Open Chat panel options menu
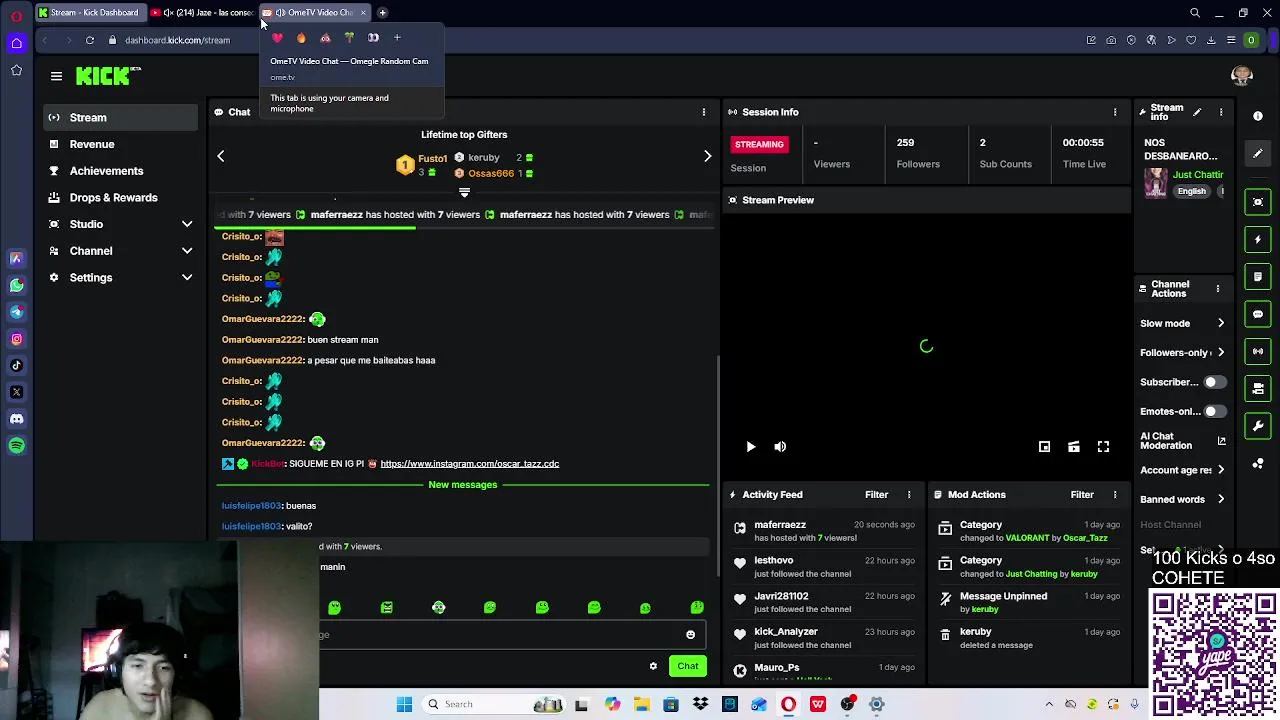Viewport: 1280px width, 720px height. (703, 112)
